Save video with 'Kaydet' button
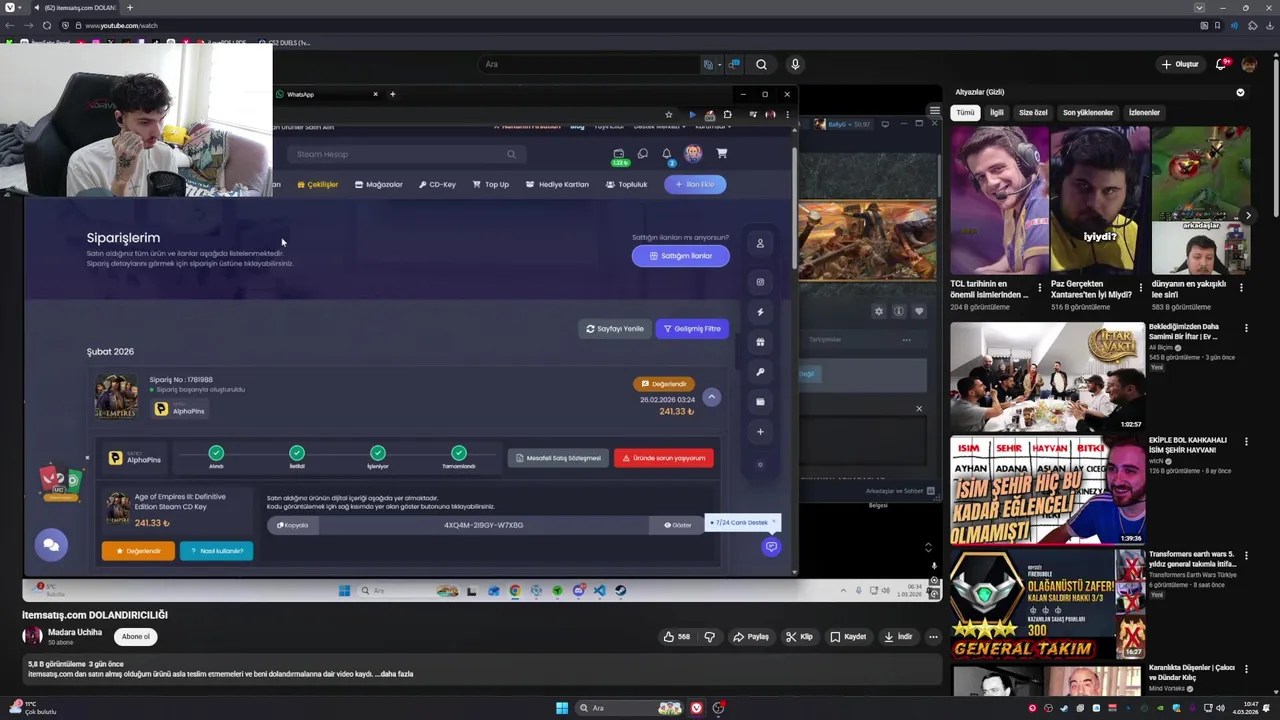This screenshot has width=1280, height=720. coord(848,637)
